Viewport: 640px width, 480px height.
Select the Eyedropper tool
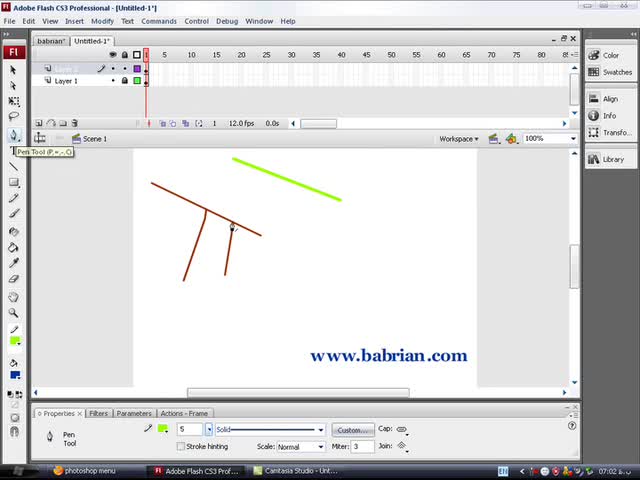[13, 263]
